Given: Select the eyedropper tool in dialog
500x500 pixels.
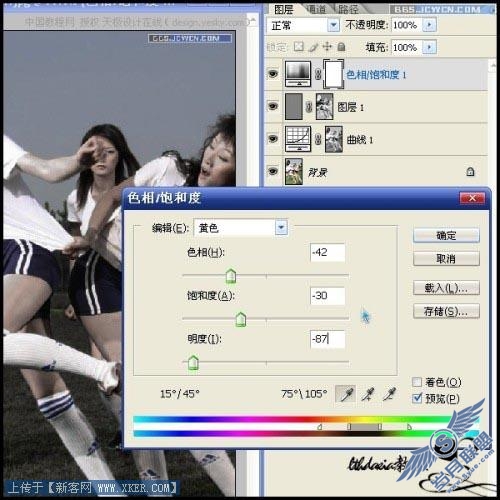Looking at the screenshot, I should [346, 394].
